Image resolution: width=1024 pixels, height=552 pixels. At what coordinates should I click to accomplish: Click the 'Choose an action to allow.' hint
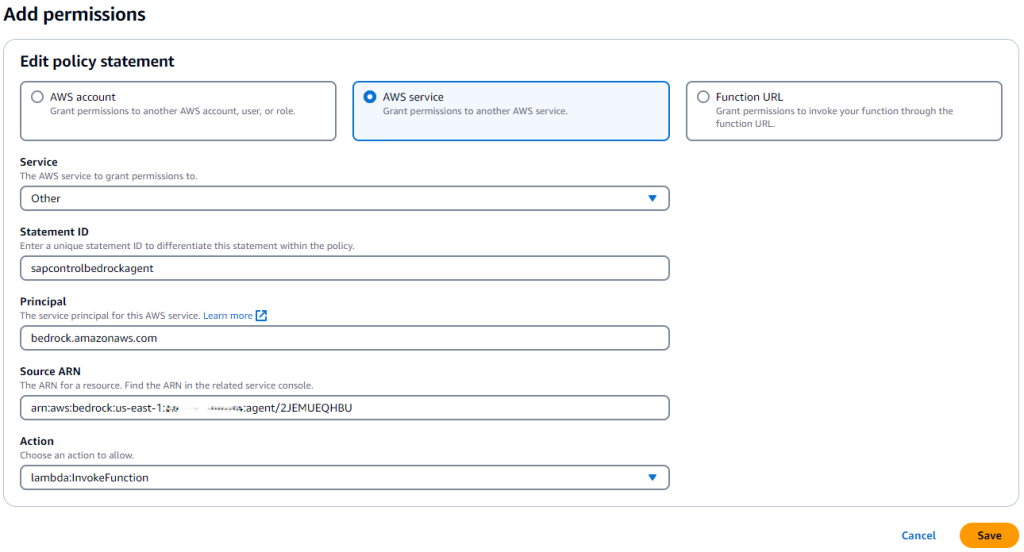77,455
